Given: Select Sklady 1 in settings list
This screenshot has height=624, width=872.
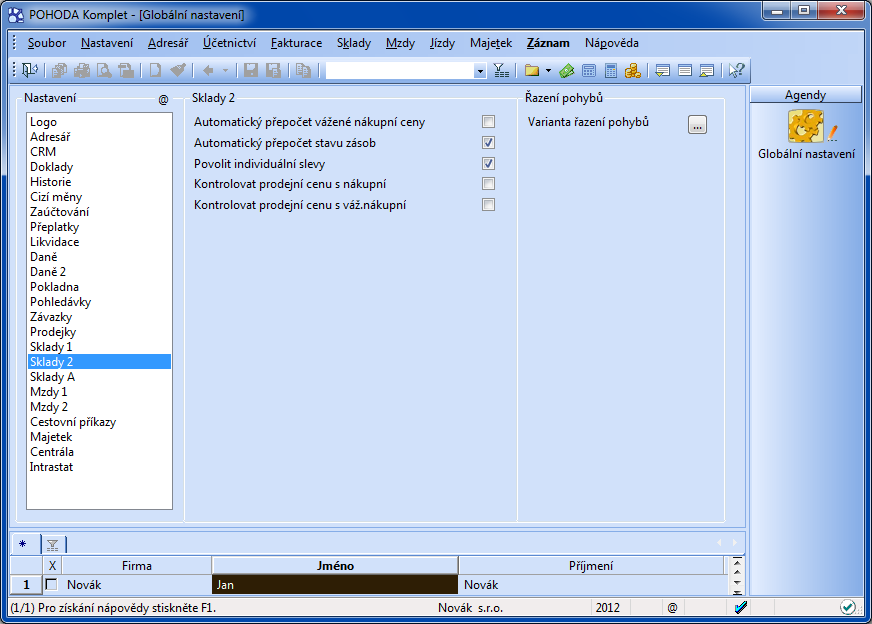Looking at the screenshot, I should [x=99, y=346].
